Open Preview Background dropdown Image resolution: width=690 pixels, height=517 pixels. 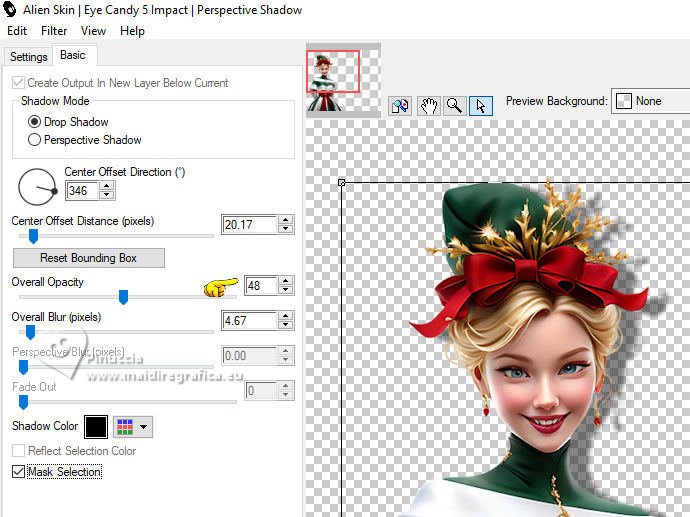[650, 101]
